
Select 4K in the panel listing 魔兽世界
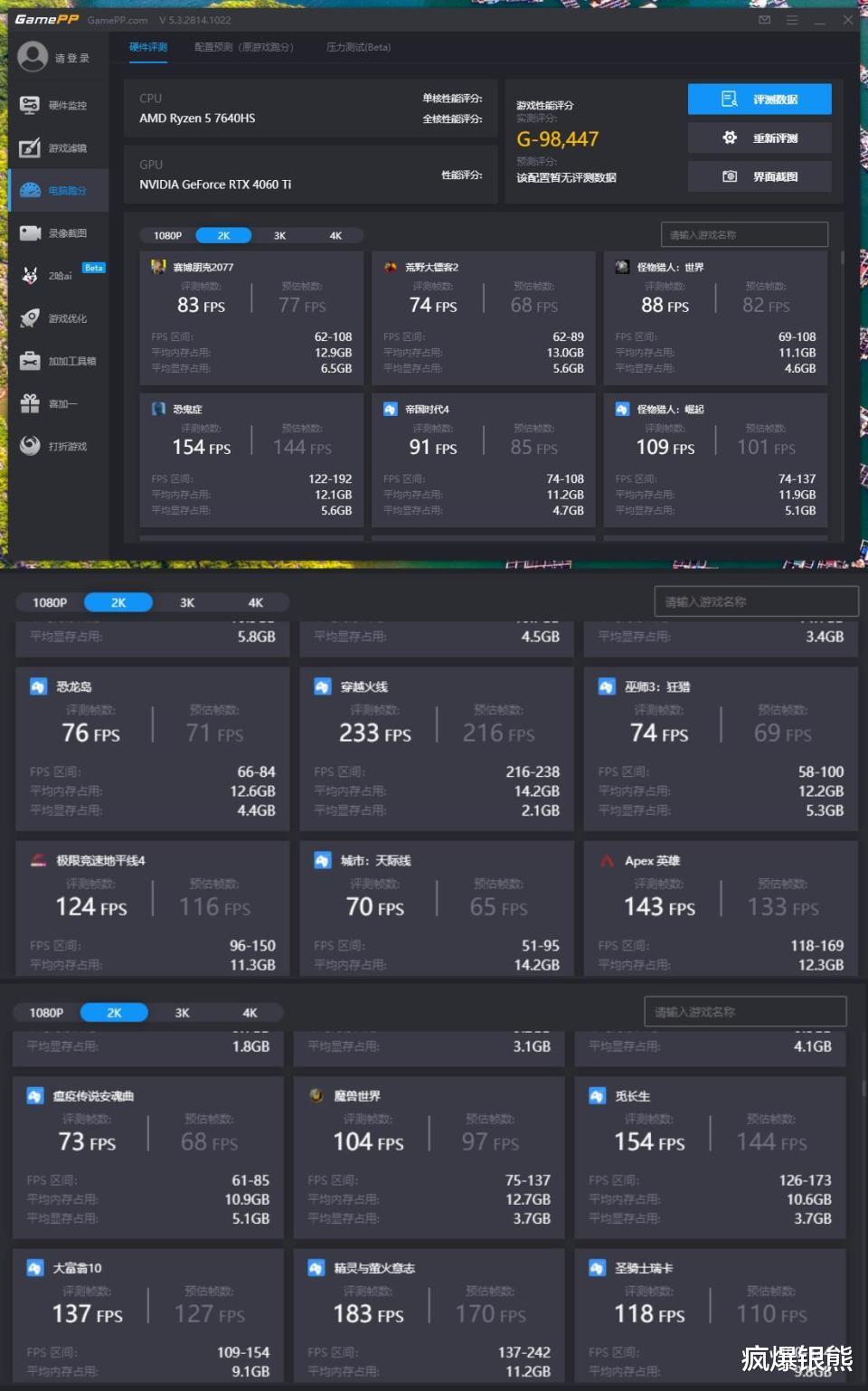pyautogui.click(x=250, y=1013)
